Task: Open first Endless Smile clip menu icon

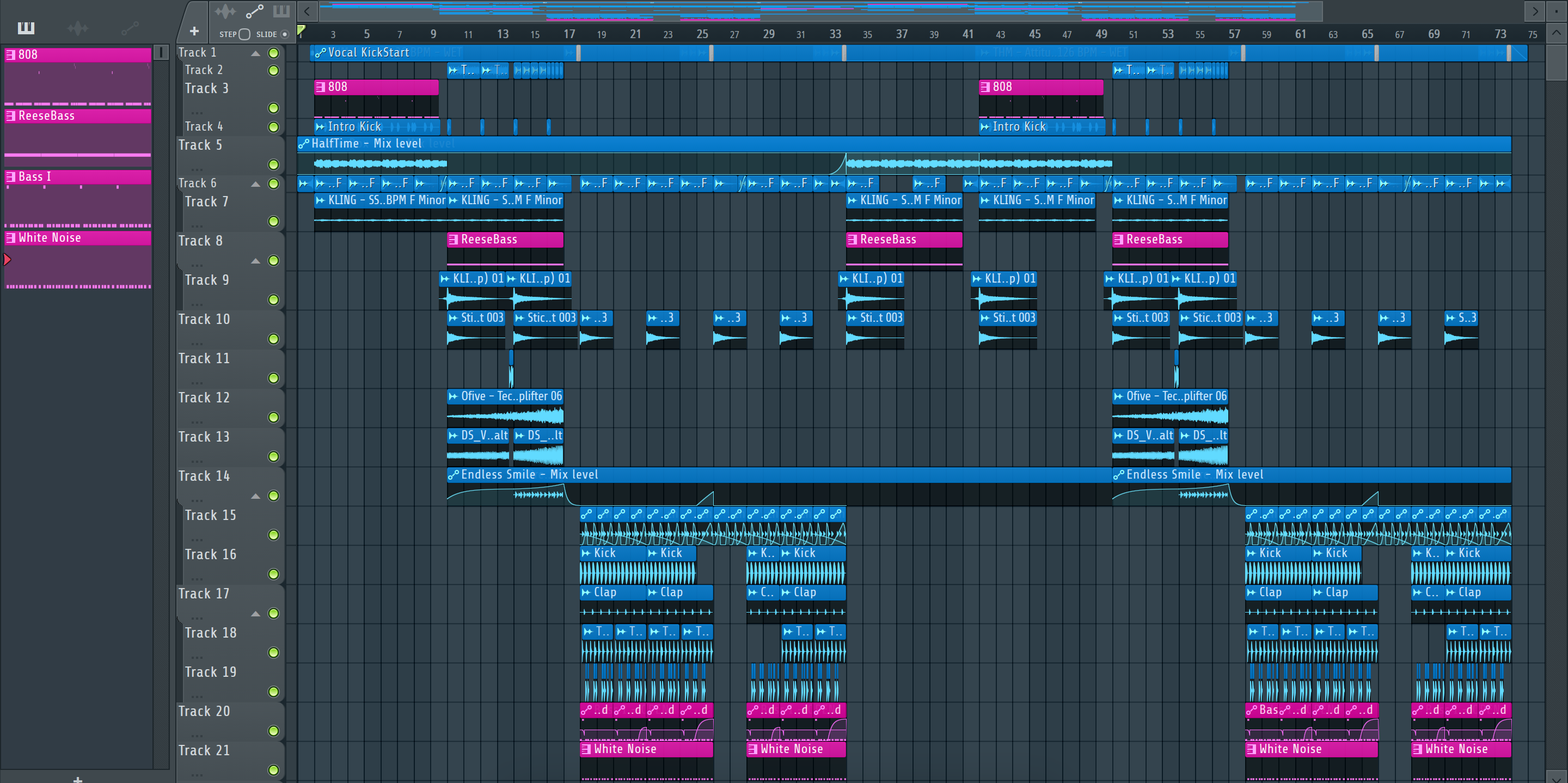Action: tap(454, 475)
